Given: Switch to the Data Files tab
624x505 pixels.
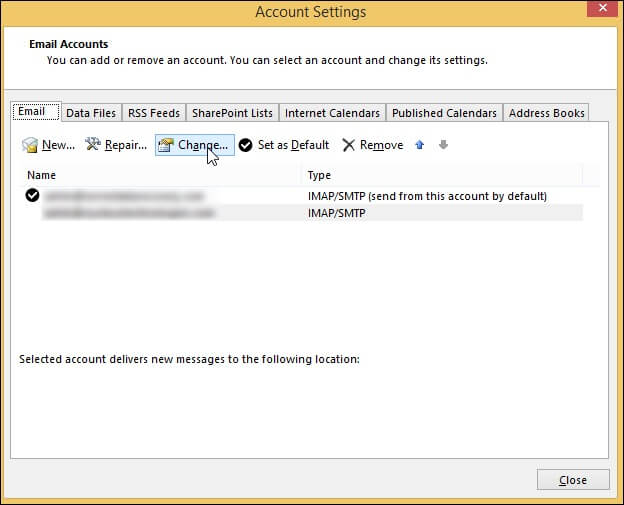Looking at the screenshot, I should click(91, 113).
